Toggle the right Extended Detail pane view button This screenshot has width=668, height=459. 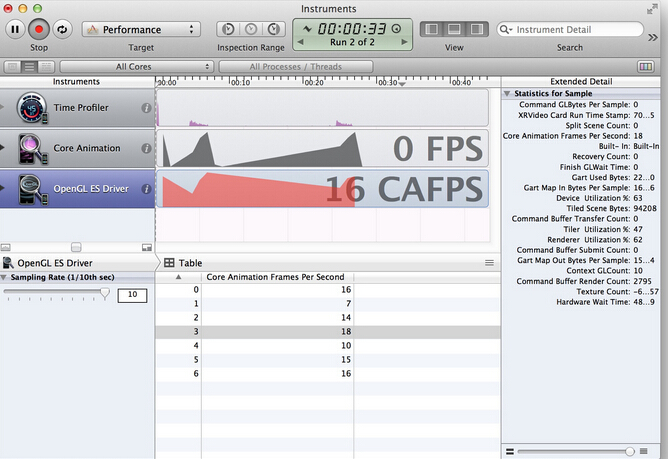click(x=476, y=30)
